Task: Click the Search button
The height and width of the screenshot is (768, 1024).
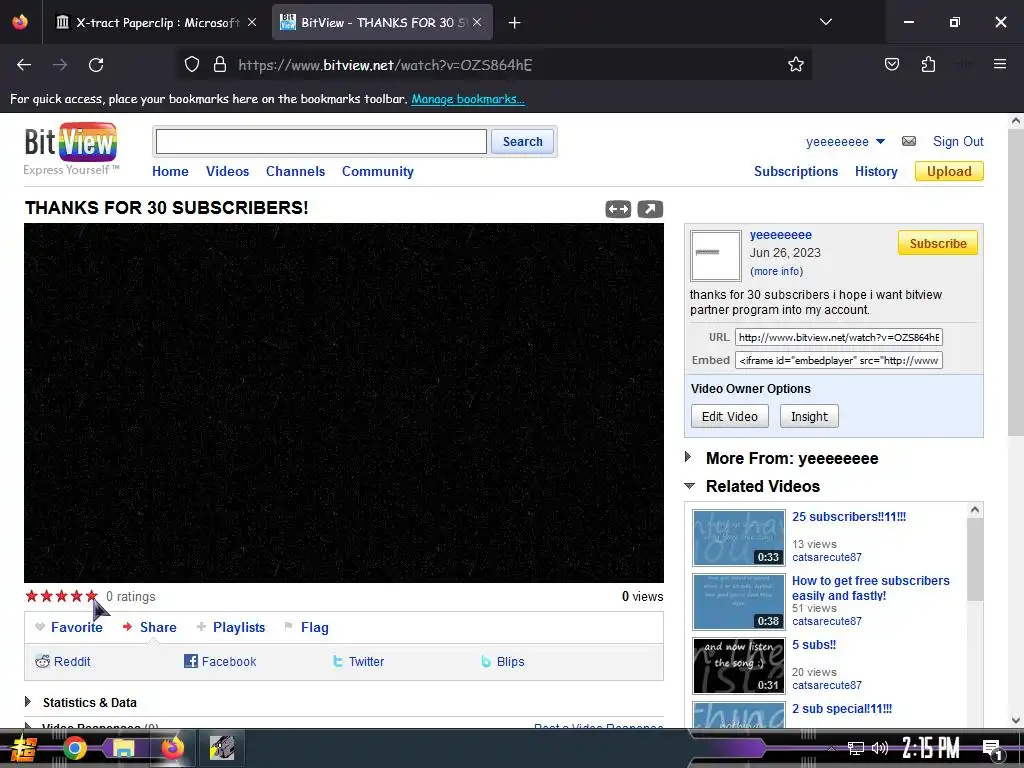Action: tap(522, 142)
